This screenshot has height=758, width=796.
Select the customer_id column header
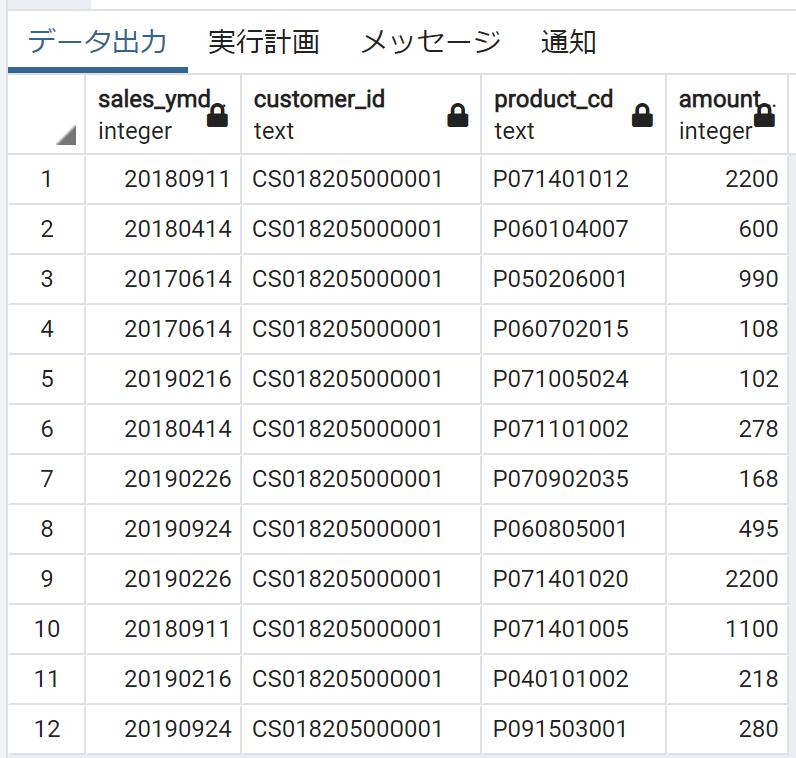[361, 114]
